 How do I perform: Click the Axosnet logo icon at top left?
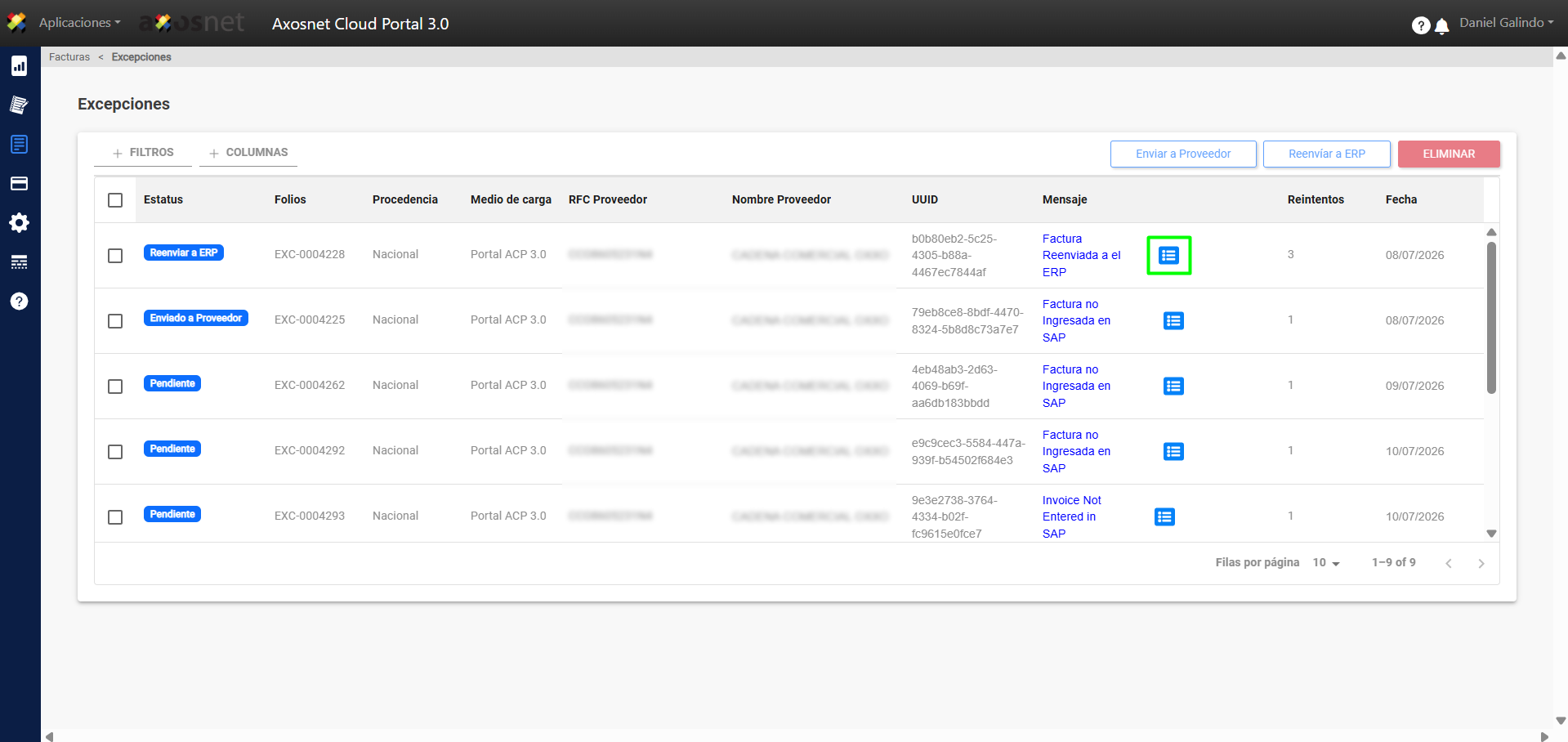tap(16, 22)
